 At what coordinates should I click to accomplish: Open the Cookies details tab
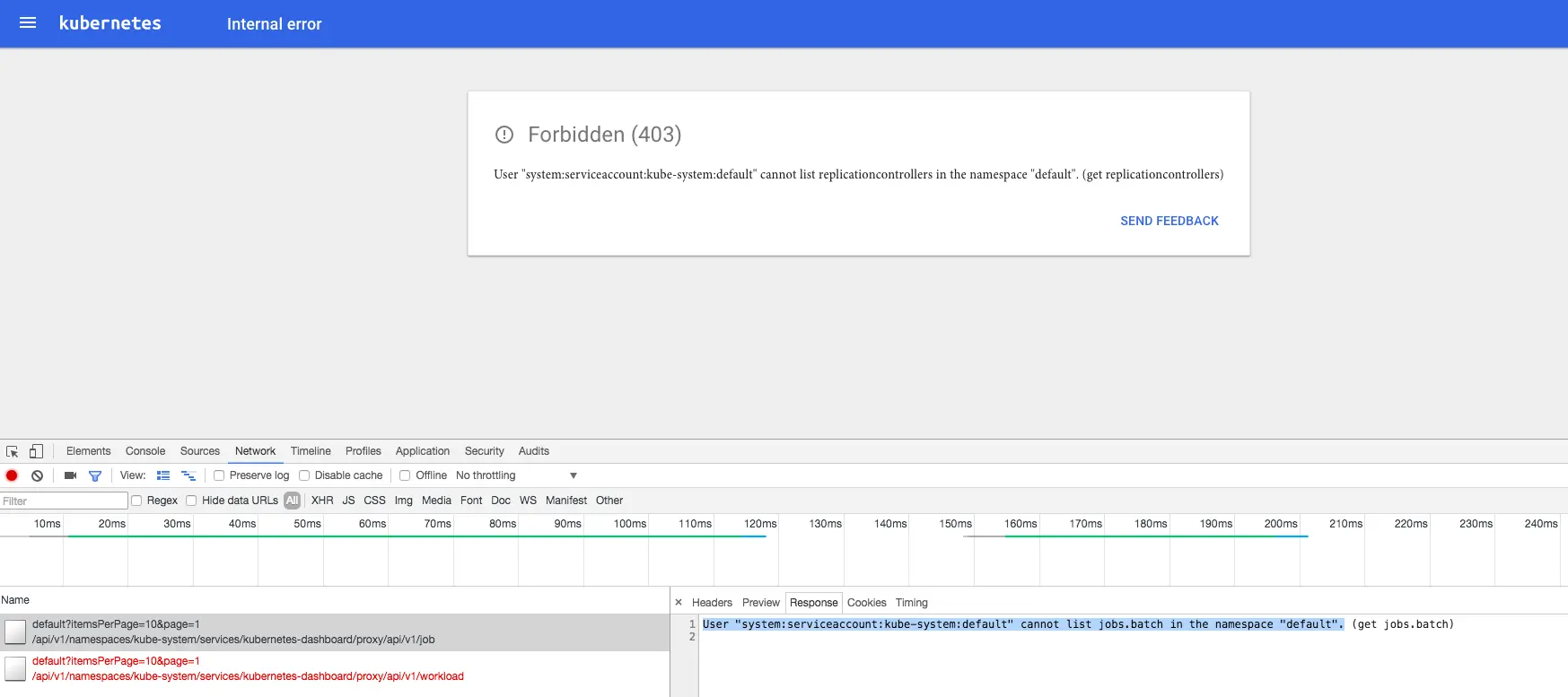[x=866, y=603]
